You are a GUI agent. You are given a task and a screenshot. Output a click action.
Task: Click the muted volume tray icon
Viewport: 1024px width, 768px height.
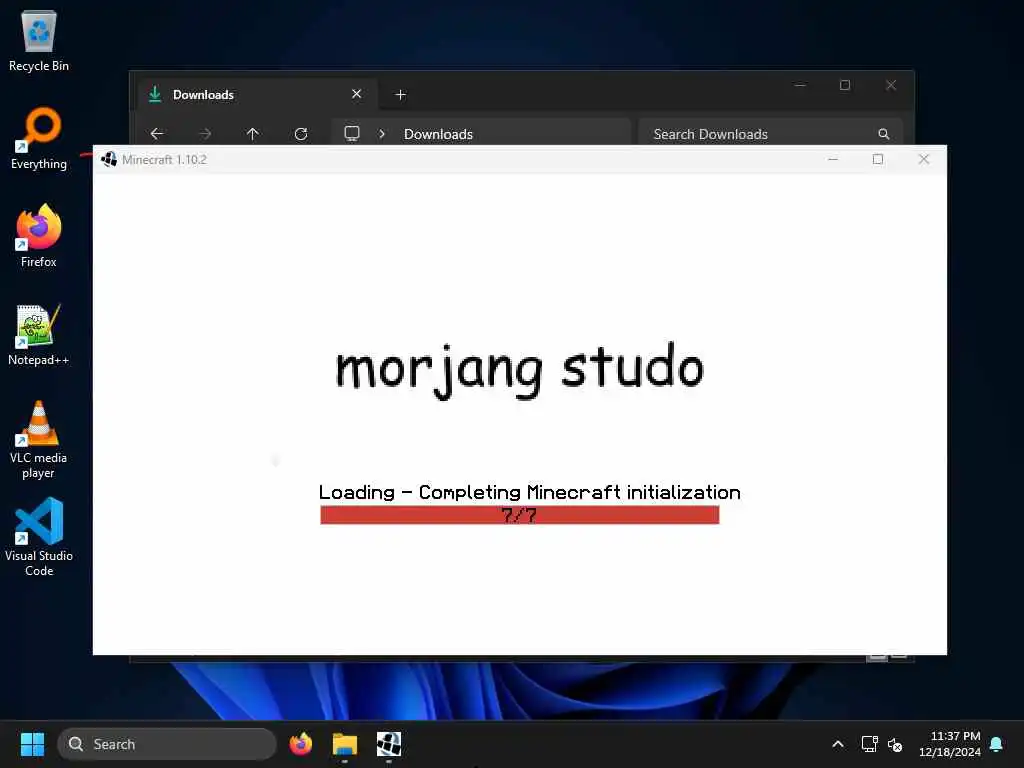tap(895, 744)
